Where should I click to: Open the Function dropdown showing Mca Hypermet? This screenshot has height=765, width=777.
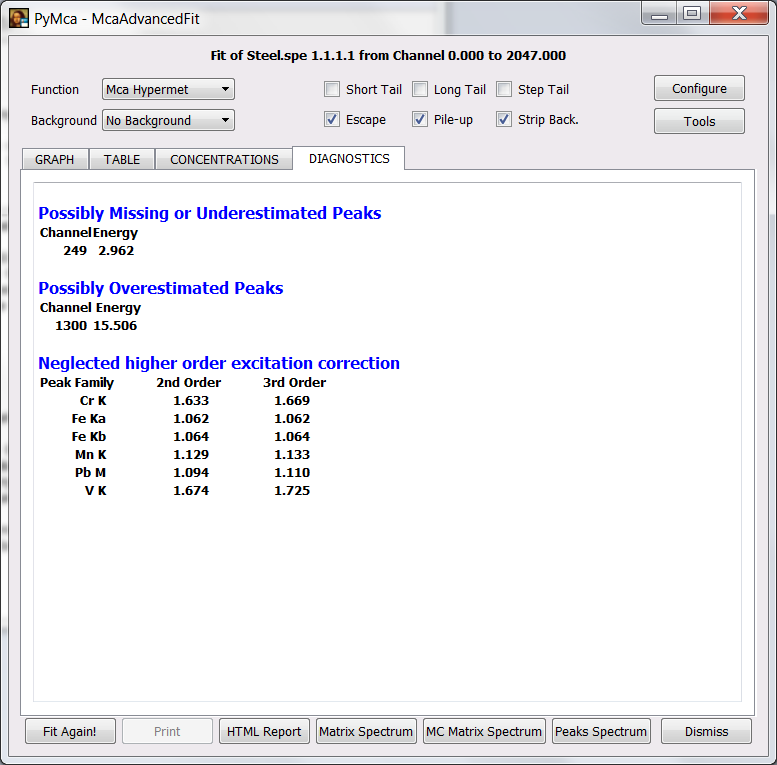pyautogui.click(x=168, y=90)
